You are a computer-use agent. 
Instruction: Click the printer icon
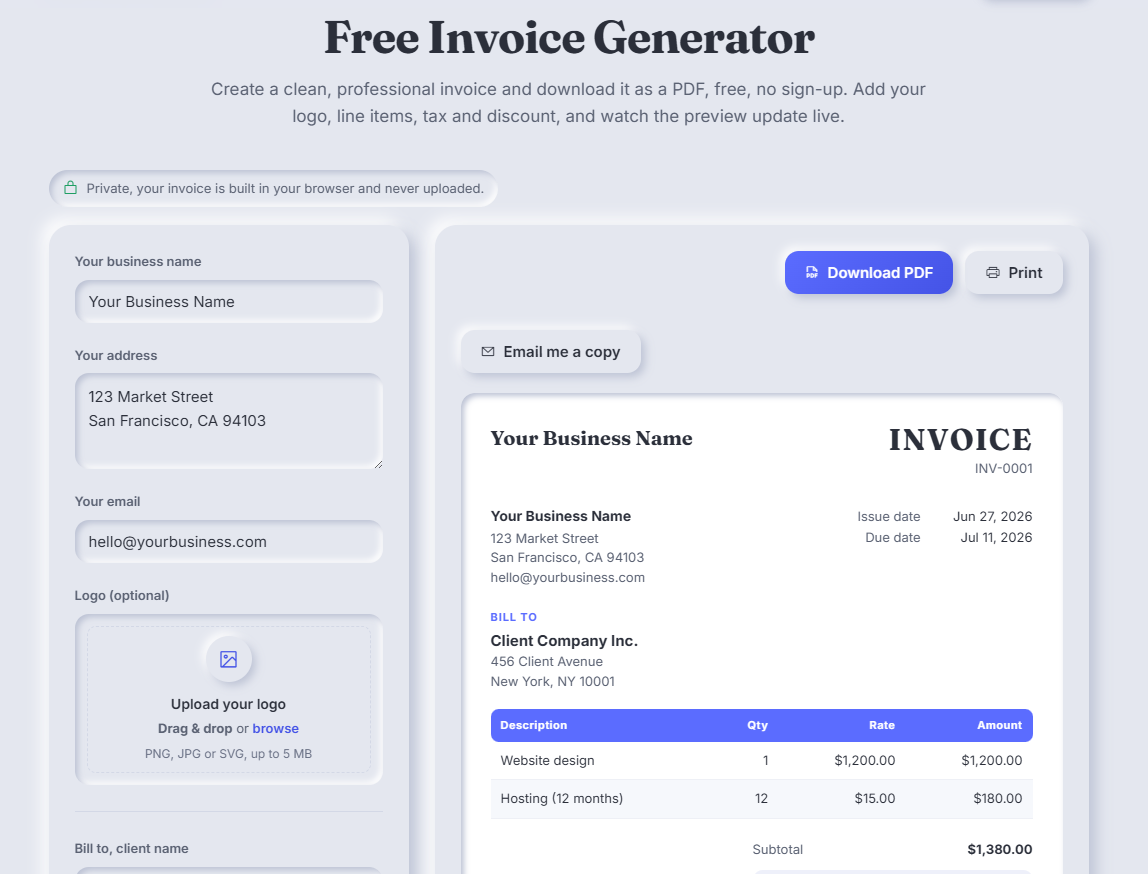point(993,272)
